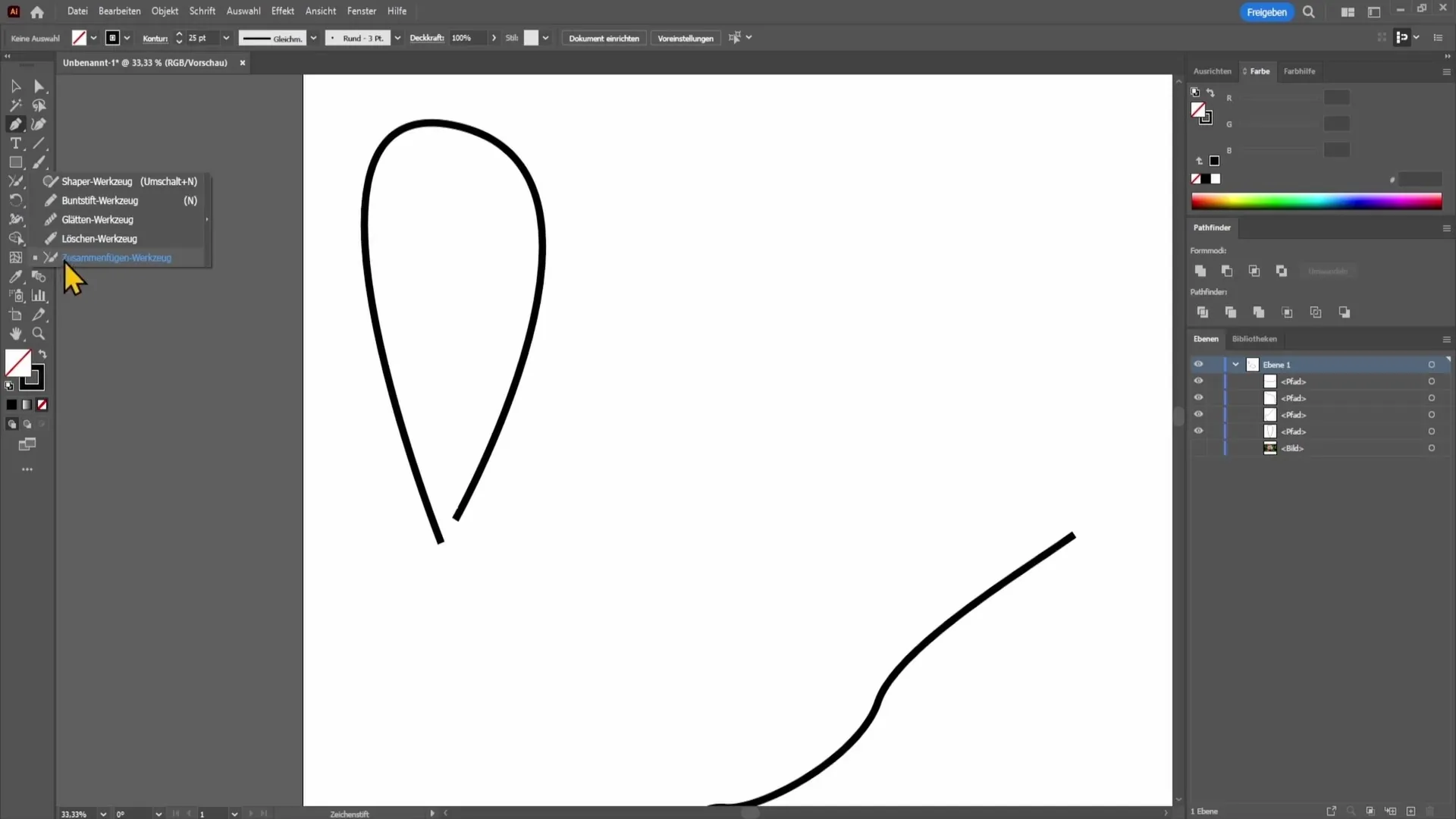Open the Datei menu
This screenshot has width=1456, height=819.
click(77, 11)
